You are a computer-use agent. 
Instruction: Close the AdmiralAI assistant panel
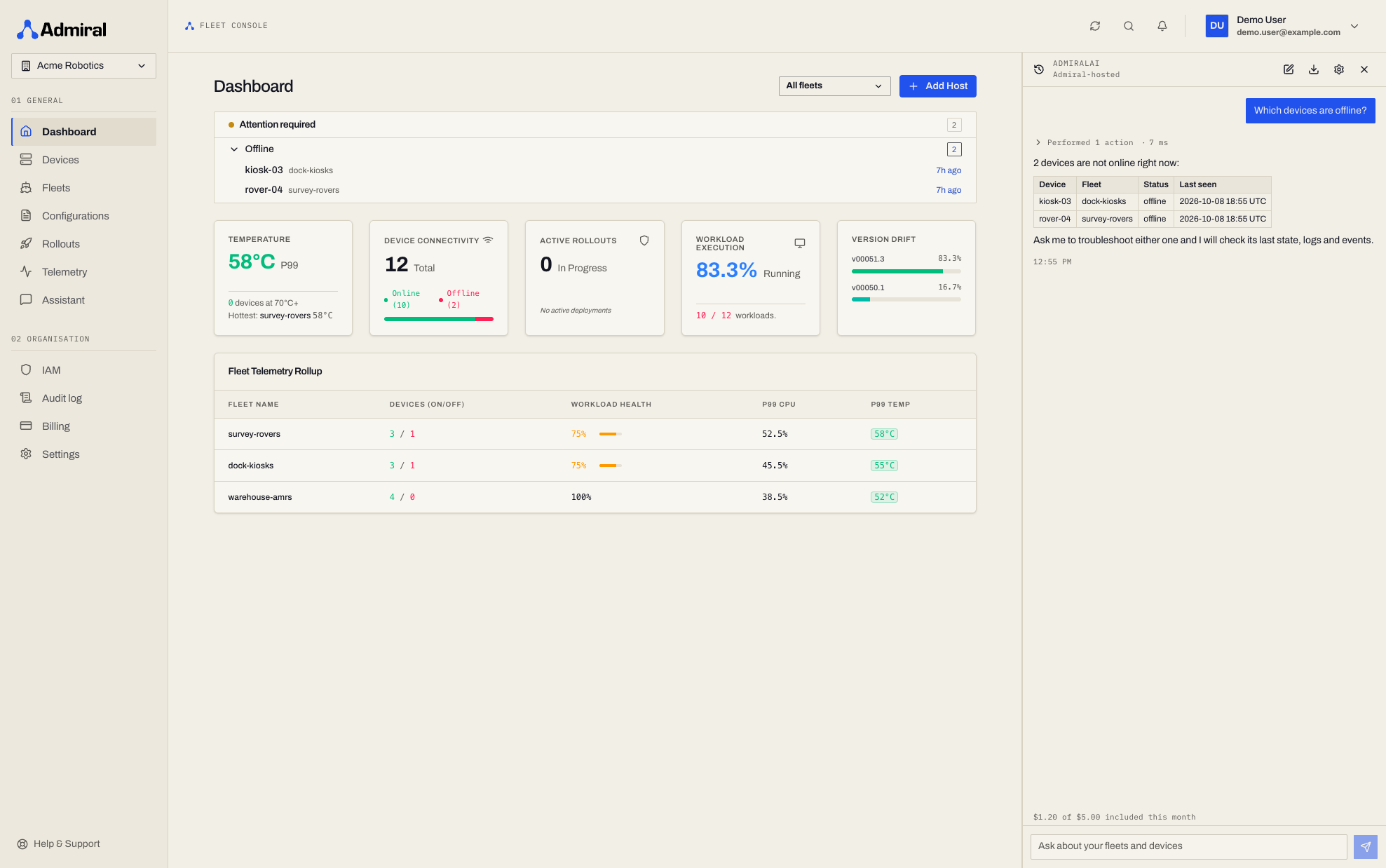pyautogui.click(x=1364, y=69)
